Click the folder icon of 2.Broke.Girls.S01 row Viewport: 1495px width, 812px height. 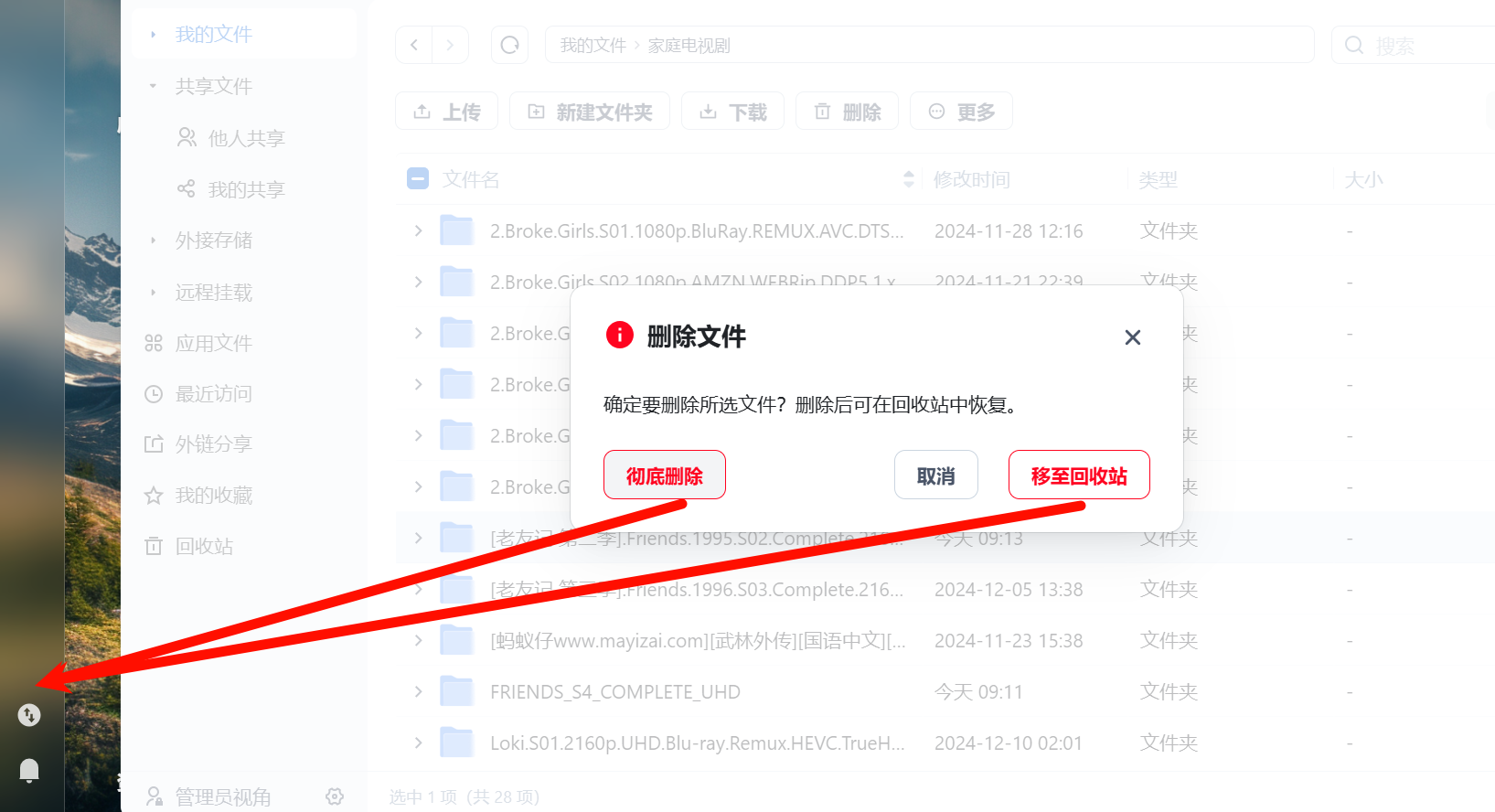click(456, 230)
